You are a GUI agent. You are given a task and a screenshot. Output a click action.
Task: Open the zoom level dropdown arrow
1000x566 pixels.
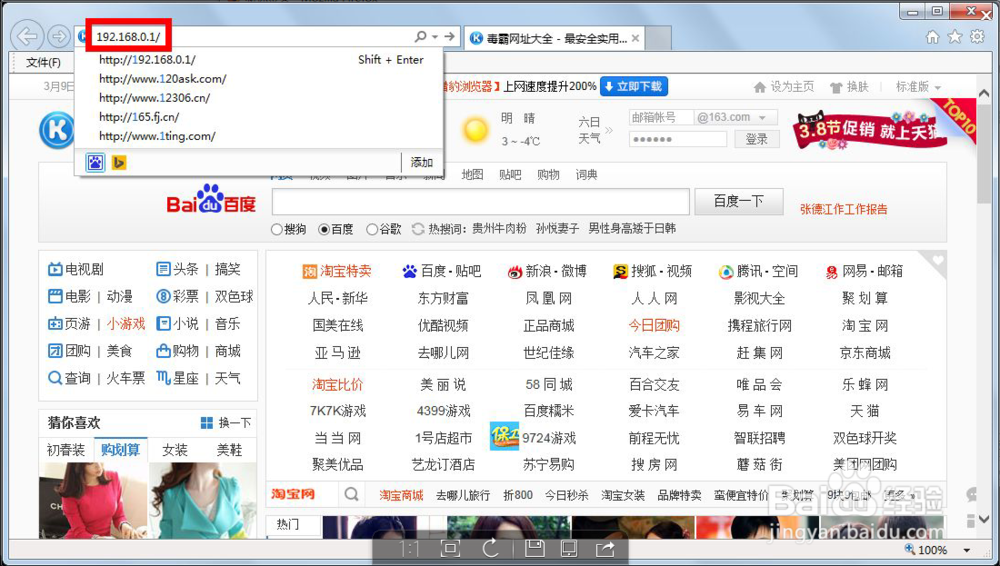pos(967,550)
